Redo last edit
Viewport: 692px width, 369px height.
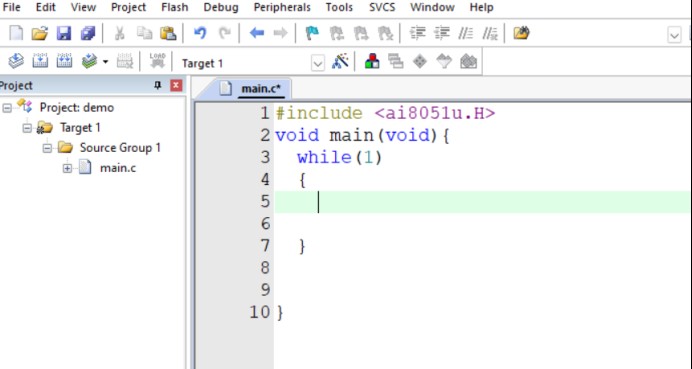pyautogui.click(x=225, y=33)
